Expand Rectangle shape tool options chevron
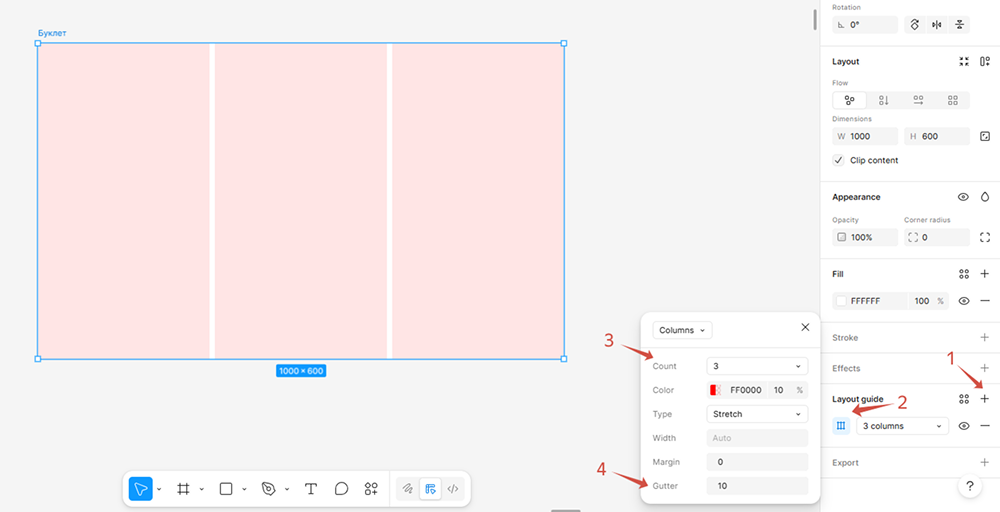The height and width of the screenshot is (512, 1000). 244,490
